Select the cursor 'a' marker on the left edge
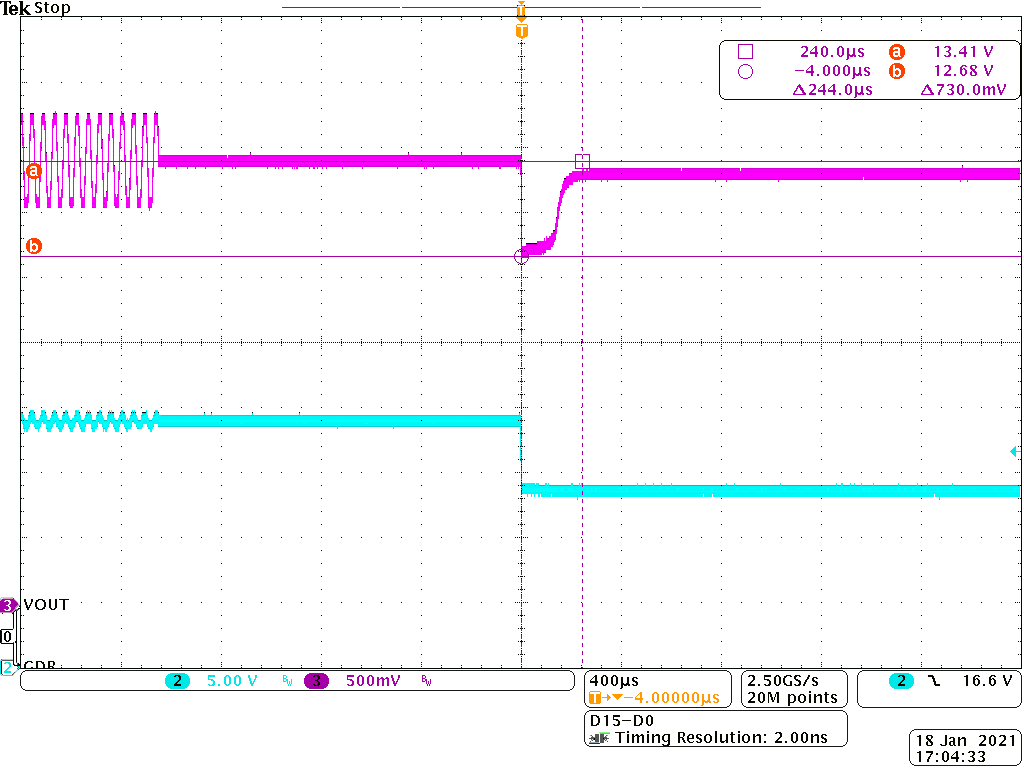Viewport: 1024px width, 768px height. 33,171
